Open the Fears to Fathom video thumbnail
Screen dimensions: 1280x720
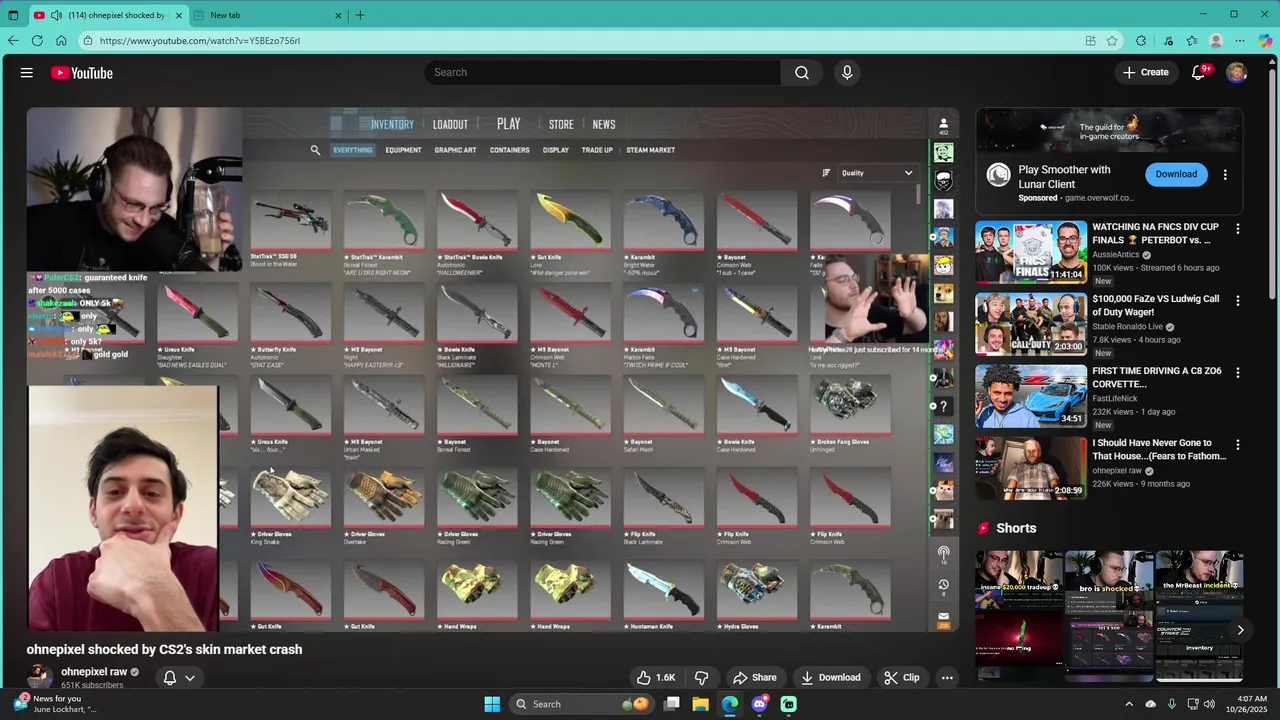[x=1031, y=468]
